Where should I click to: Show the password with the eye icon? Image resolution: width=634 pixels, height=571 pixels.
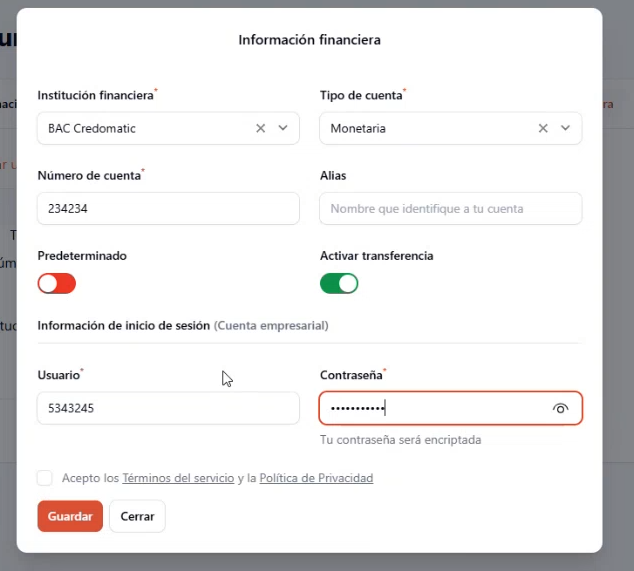coord(560,408)
